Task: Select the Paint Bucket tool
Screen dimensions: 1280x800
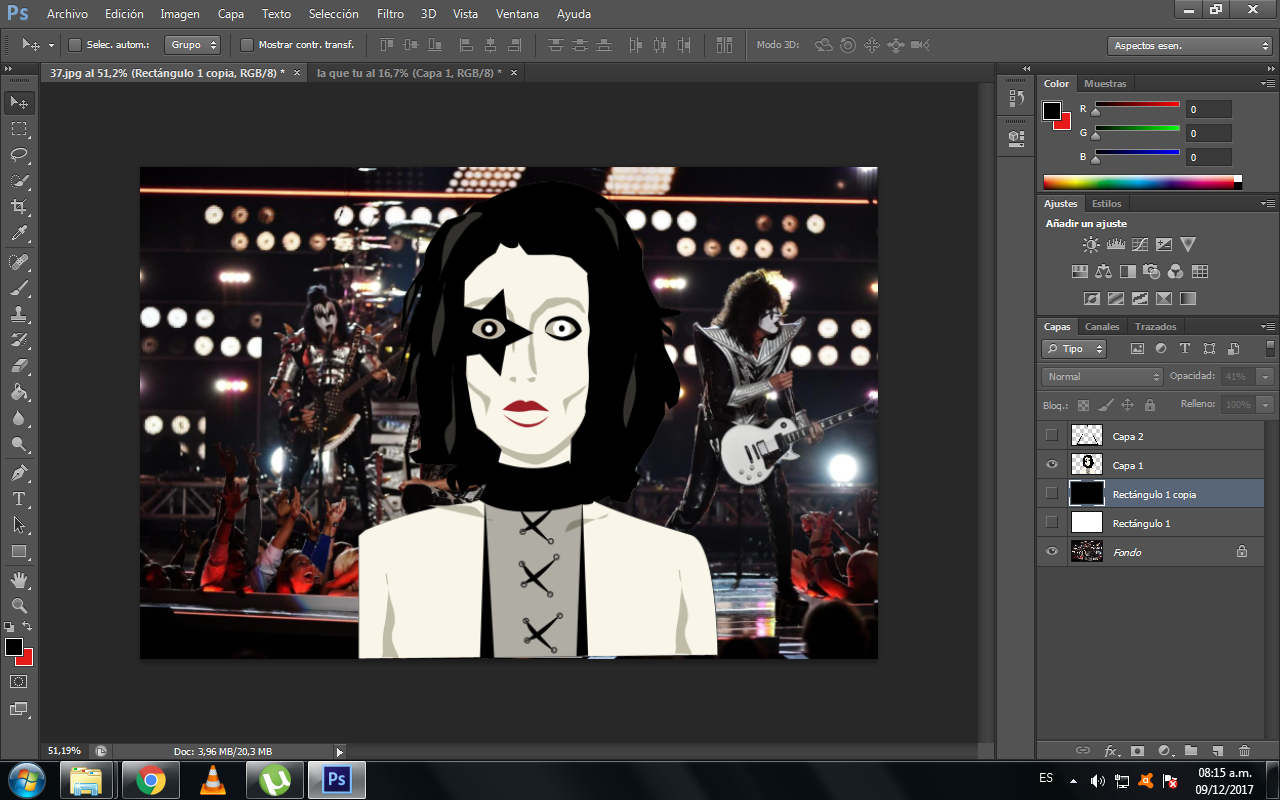Action: point(19,392)
